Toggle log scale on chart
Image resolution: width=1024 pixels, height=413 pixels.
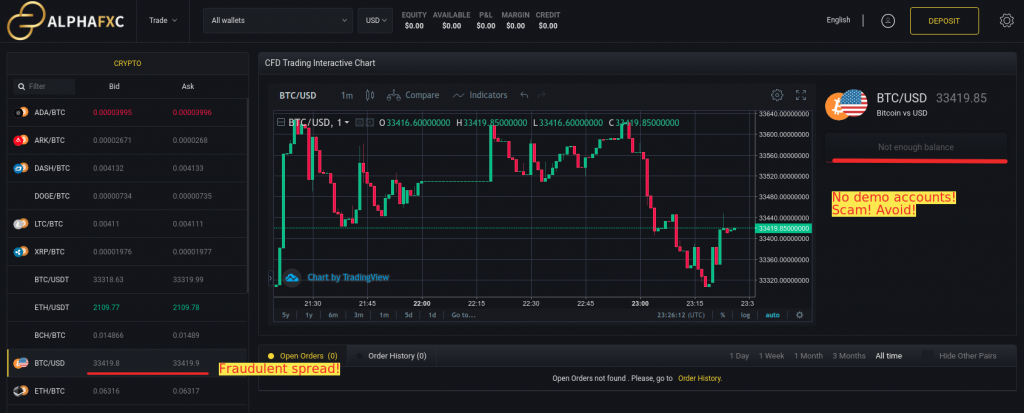pyautogui.click(x=745, y=315)
